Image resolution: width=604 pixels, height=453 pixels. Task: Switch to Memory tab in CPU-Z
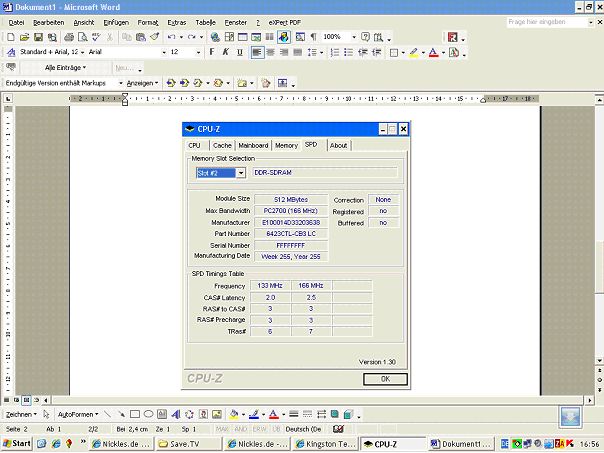(x=286, y=146)
